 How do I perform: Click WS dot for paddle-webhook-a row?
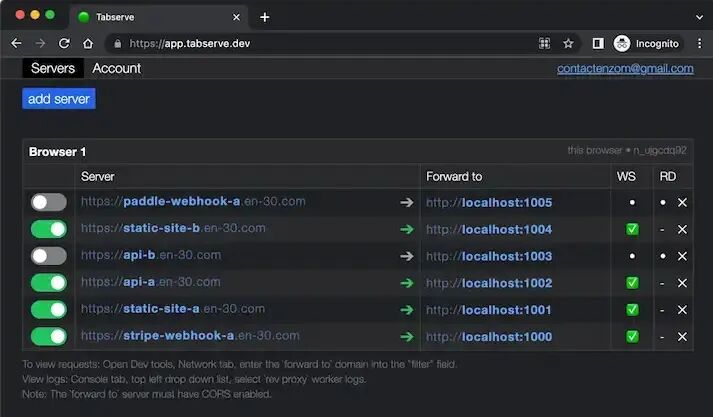point(632,202)
